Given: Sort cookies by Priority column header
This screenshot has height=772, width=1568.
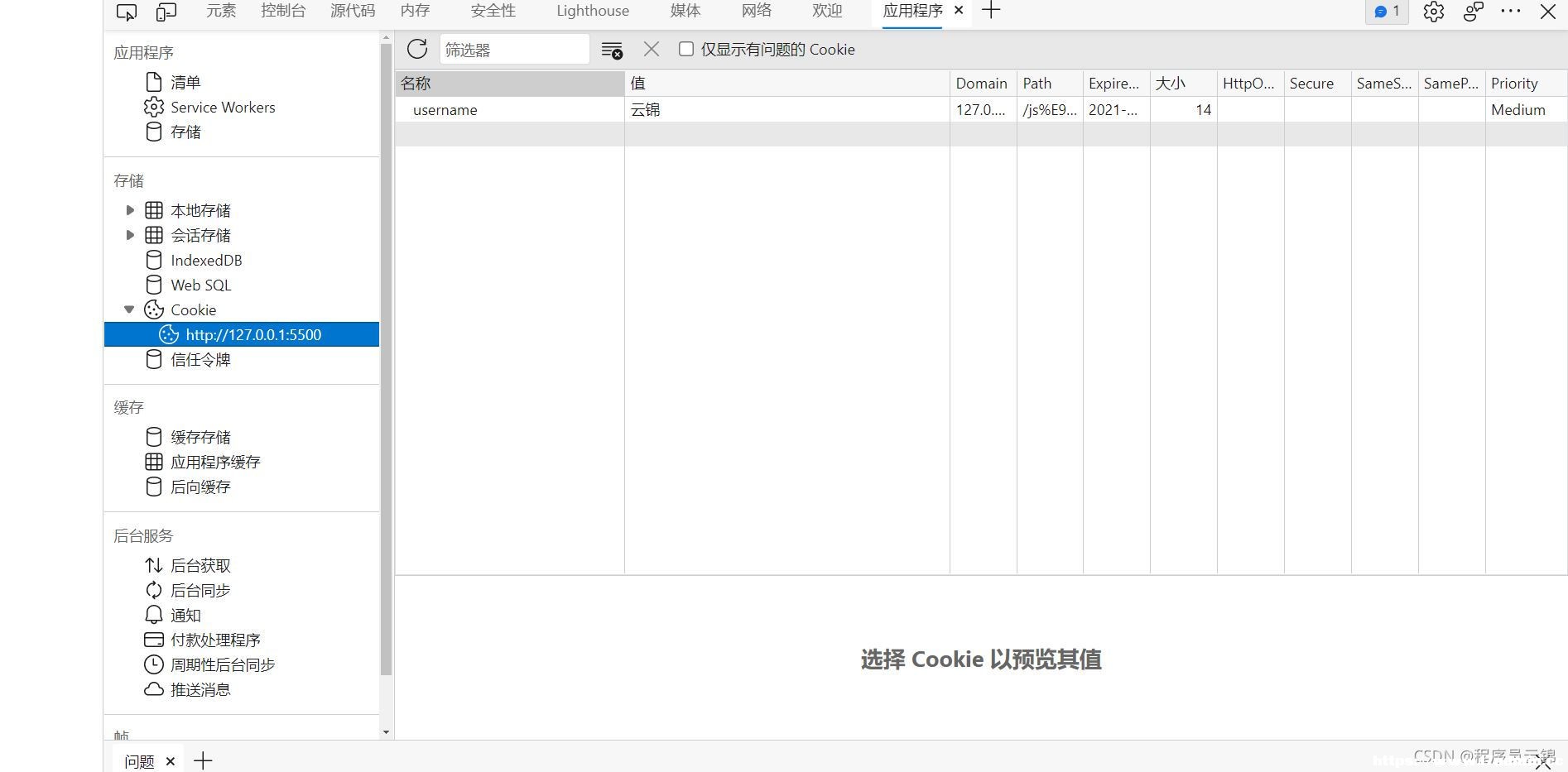Looking at the screenshot, I should [x=1526, y=84].
